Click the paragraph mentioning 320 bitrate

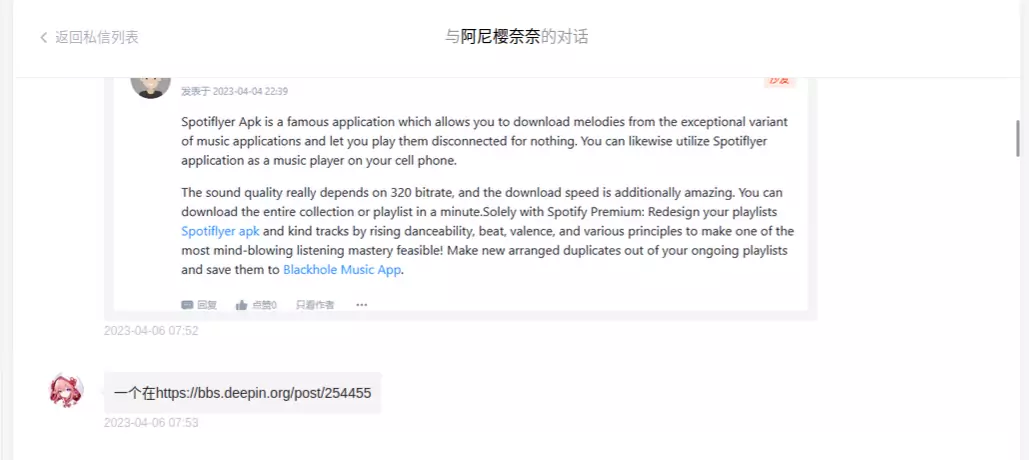coord(488,232)
